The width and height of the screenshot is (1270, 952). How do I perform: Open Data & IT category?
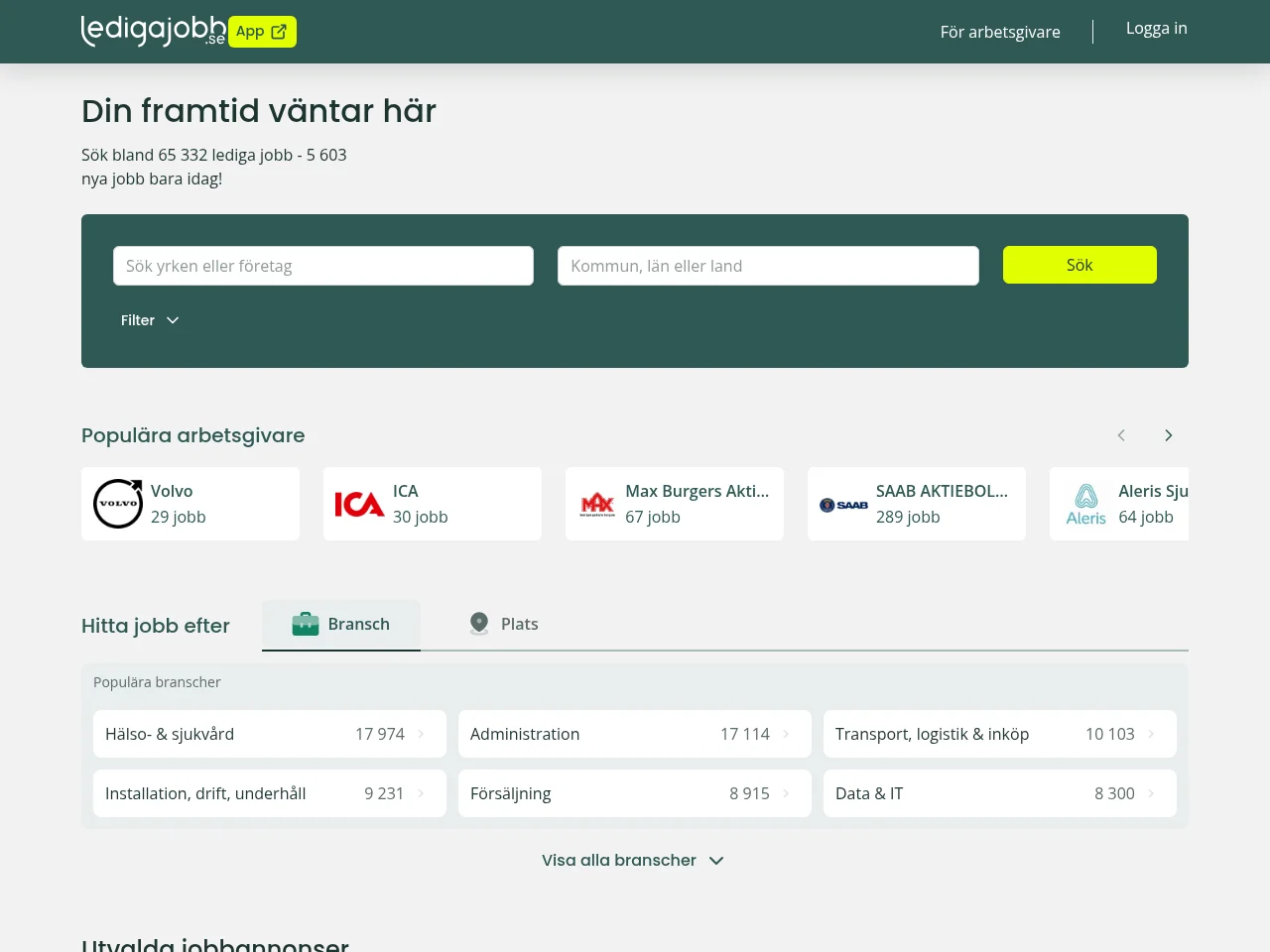point(1000,793)
